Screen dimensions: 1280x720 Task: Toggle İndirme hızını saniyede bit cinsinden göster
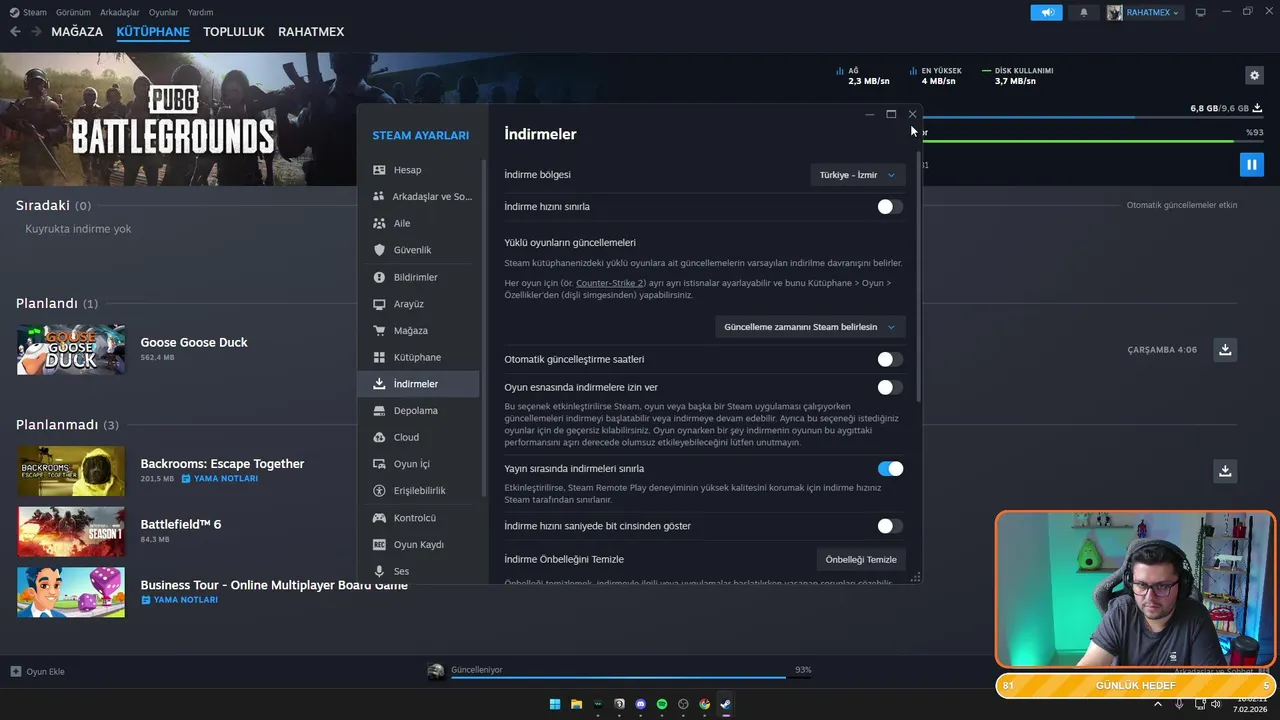890,526
